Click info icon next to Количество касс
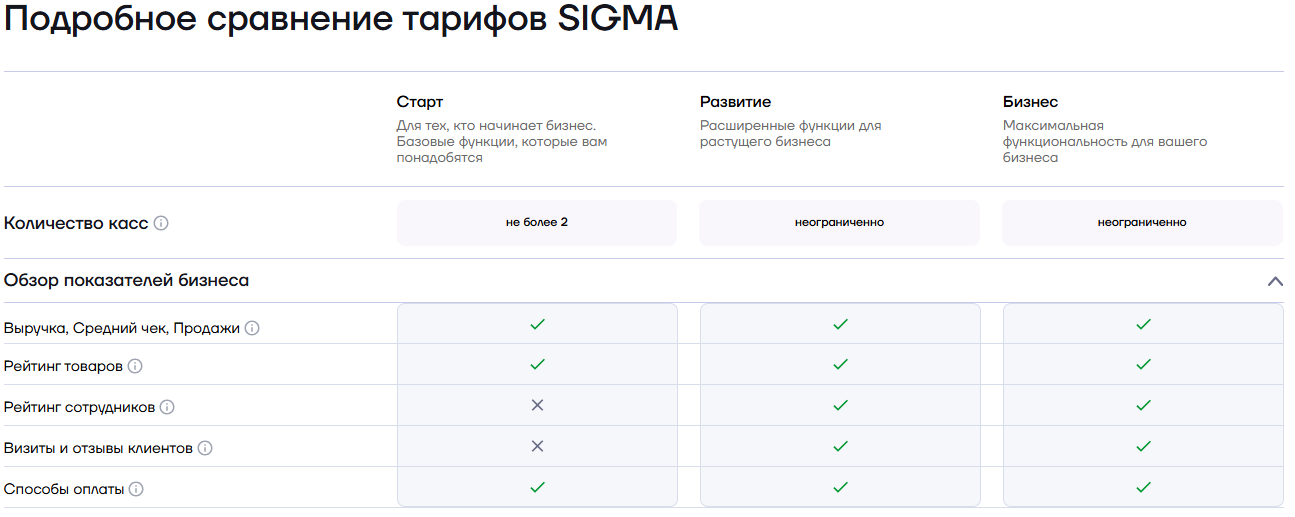This screenshot has height=517, width=1295. (161, 223)
